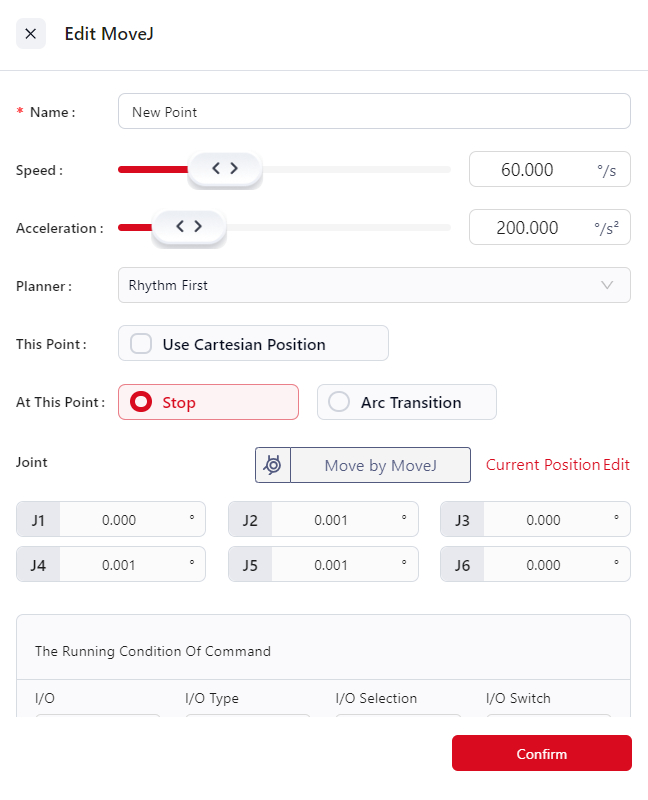Viewport: 648px width, 800px height.
Task: Select the Stop radio option
Action: click(x=142, y=402)
